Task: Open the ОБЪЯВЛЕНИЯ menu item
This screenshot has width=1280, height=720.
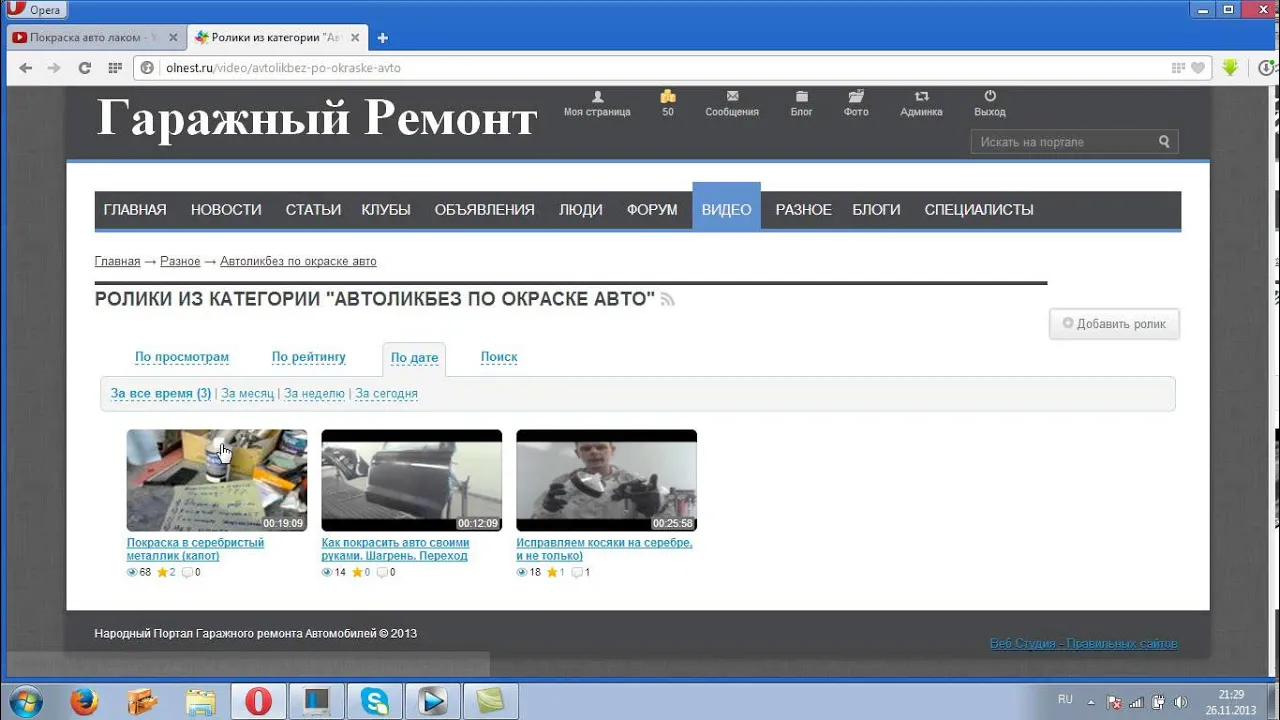Action: [484, 210]
